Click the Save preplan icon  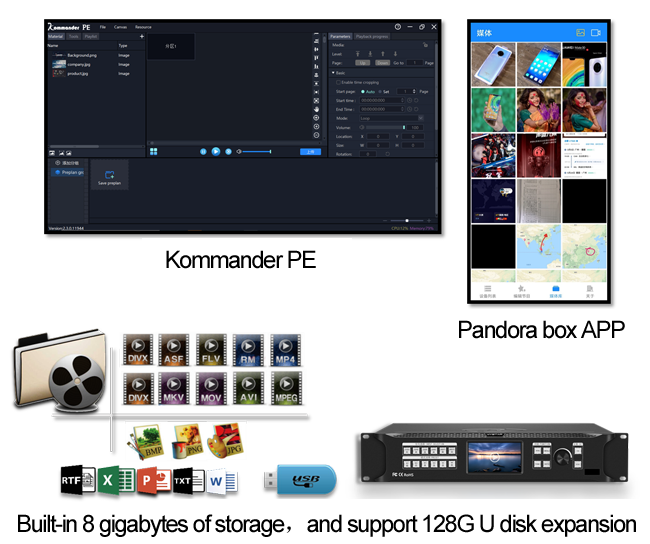tap(109, 175)
